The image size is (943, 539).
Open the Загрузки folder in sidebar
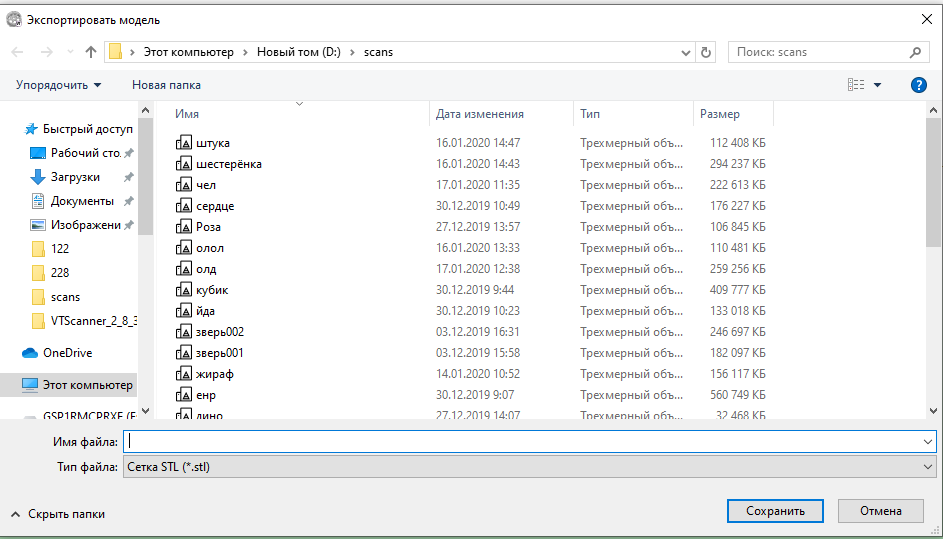click(75, 177)
